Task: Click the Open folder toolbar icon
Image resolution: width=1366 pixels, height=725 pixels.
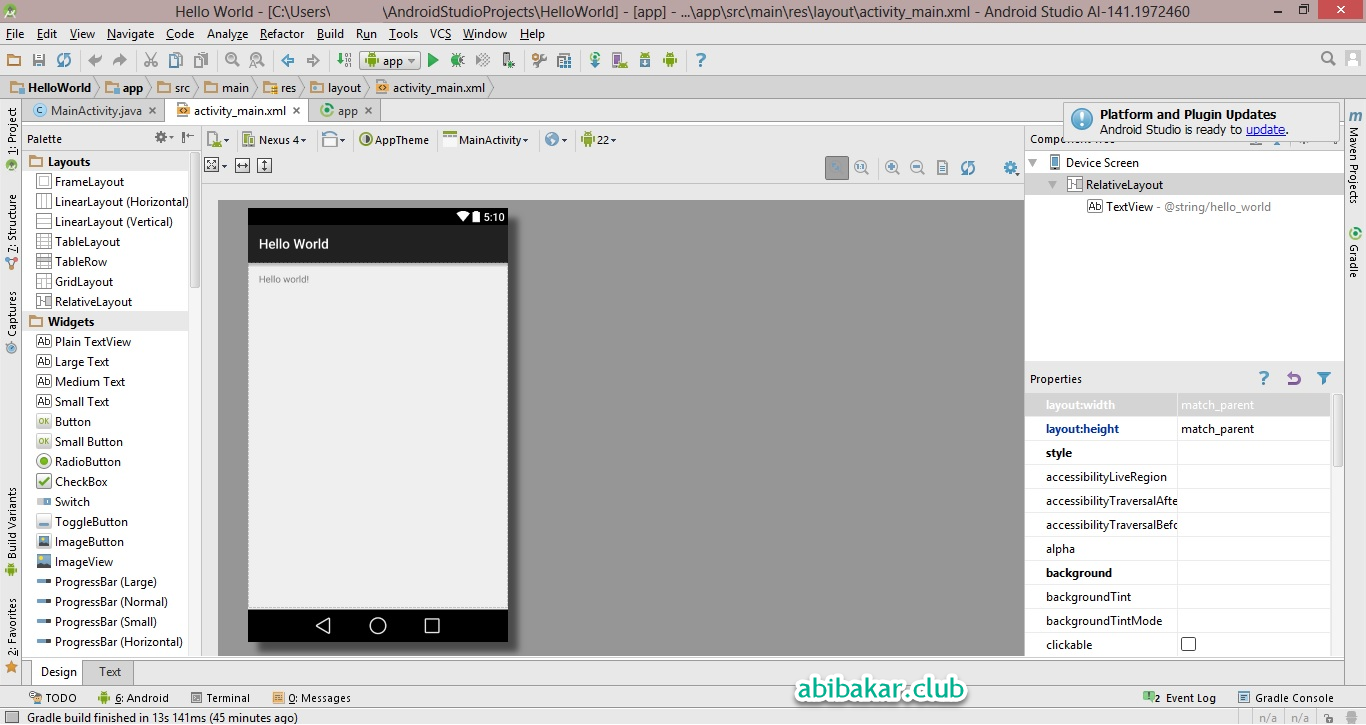Action: click(x=14, y=61)
